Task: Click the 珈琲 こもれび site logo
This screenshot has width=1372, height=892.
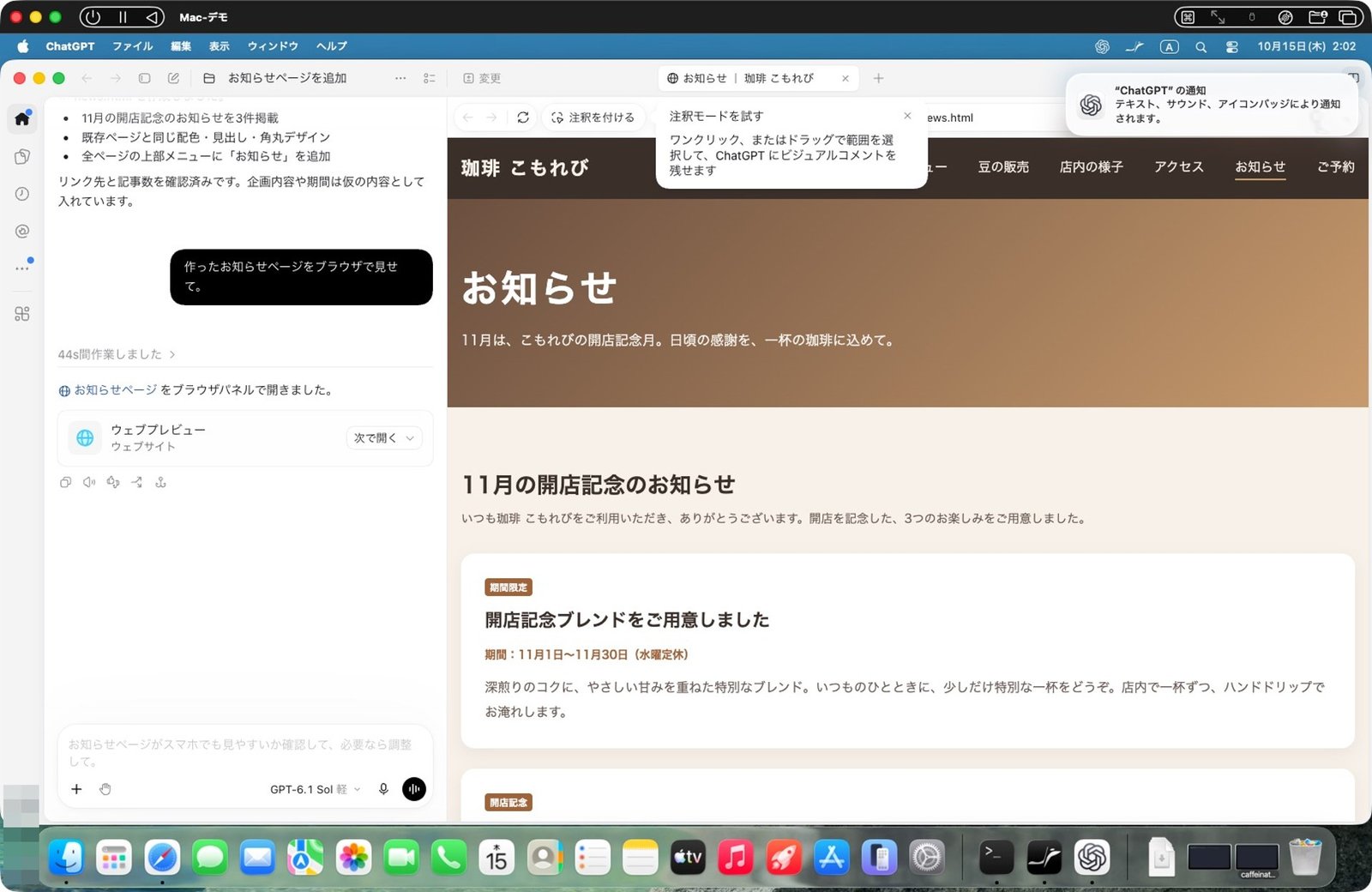Action: 525,168
